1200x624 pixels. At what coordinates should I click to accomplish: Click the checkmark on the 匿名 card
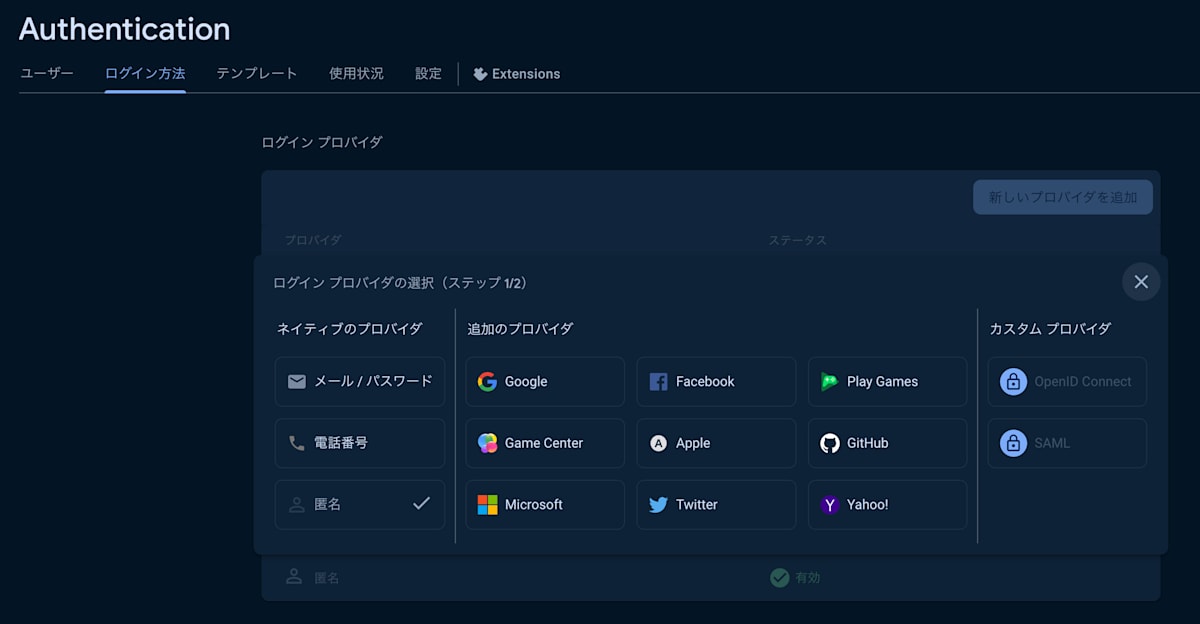[x=421, y=504]
